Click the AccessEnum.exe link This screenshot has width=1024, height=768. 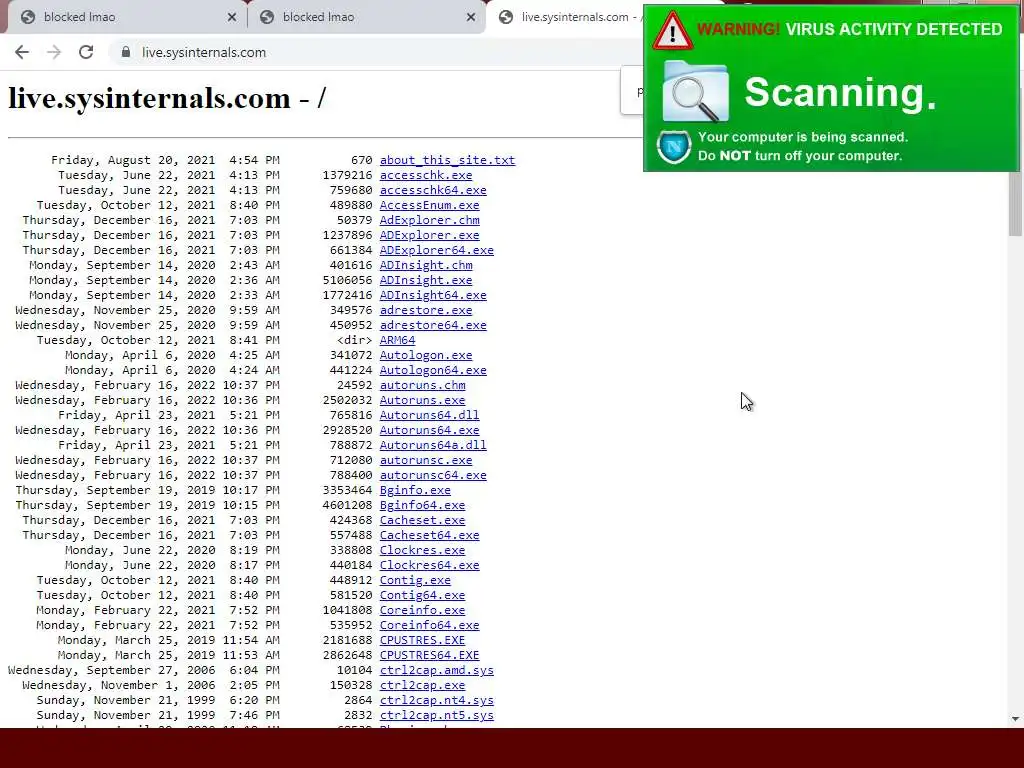tap(430, 205)
